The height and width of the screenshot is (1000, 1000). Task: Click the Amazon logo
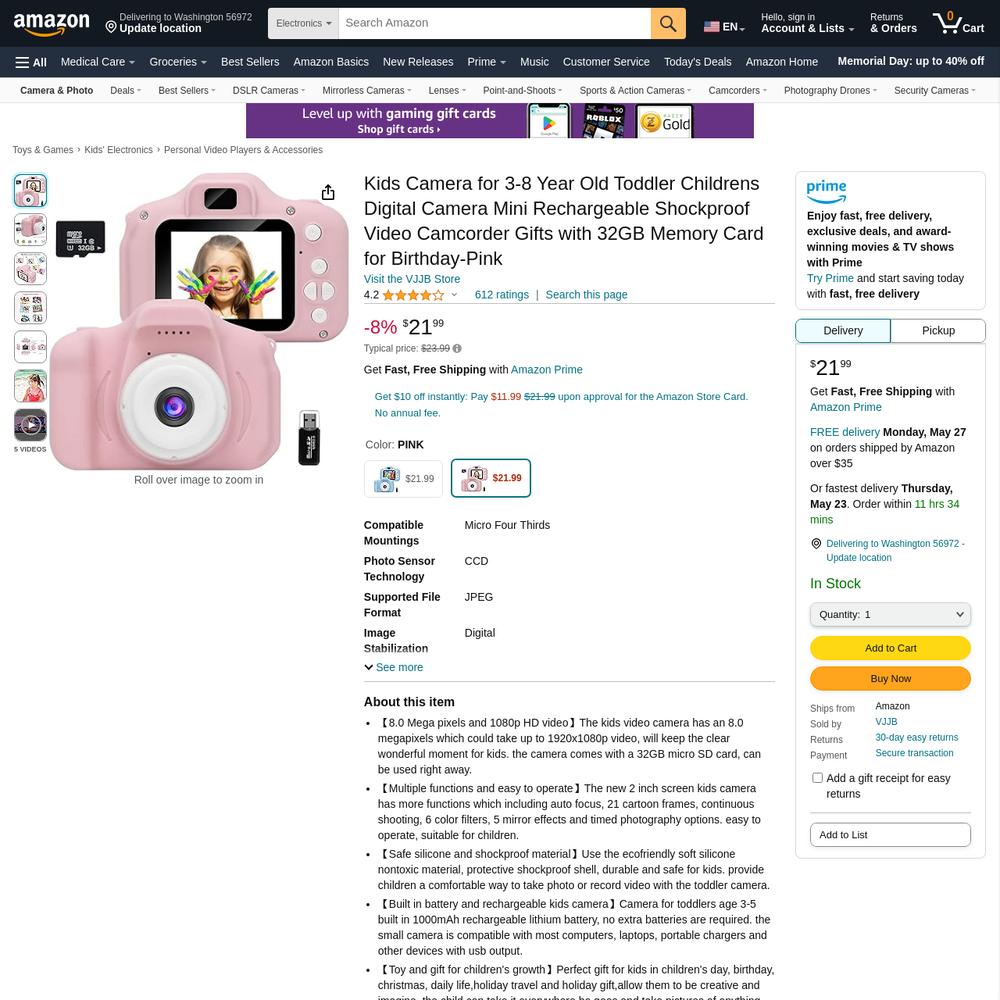click(x=52, y=24)
